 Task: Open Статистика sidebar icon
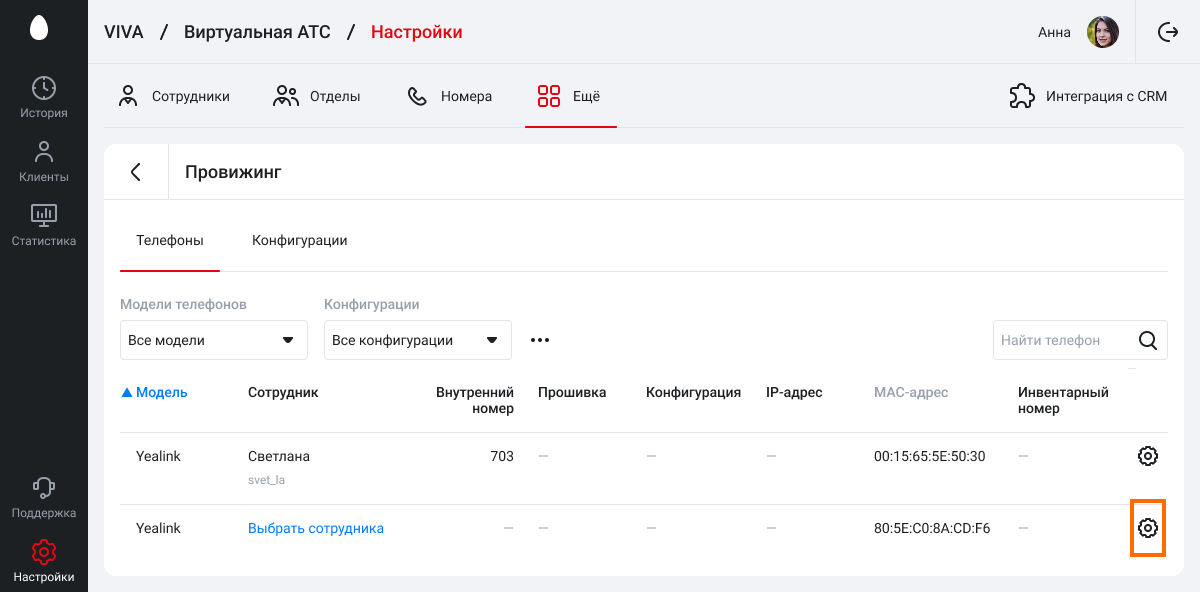tap(44, 225)
